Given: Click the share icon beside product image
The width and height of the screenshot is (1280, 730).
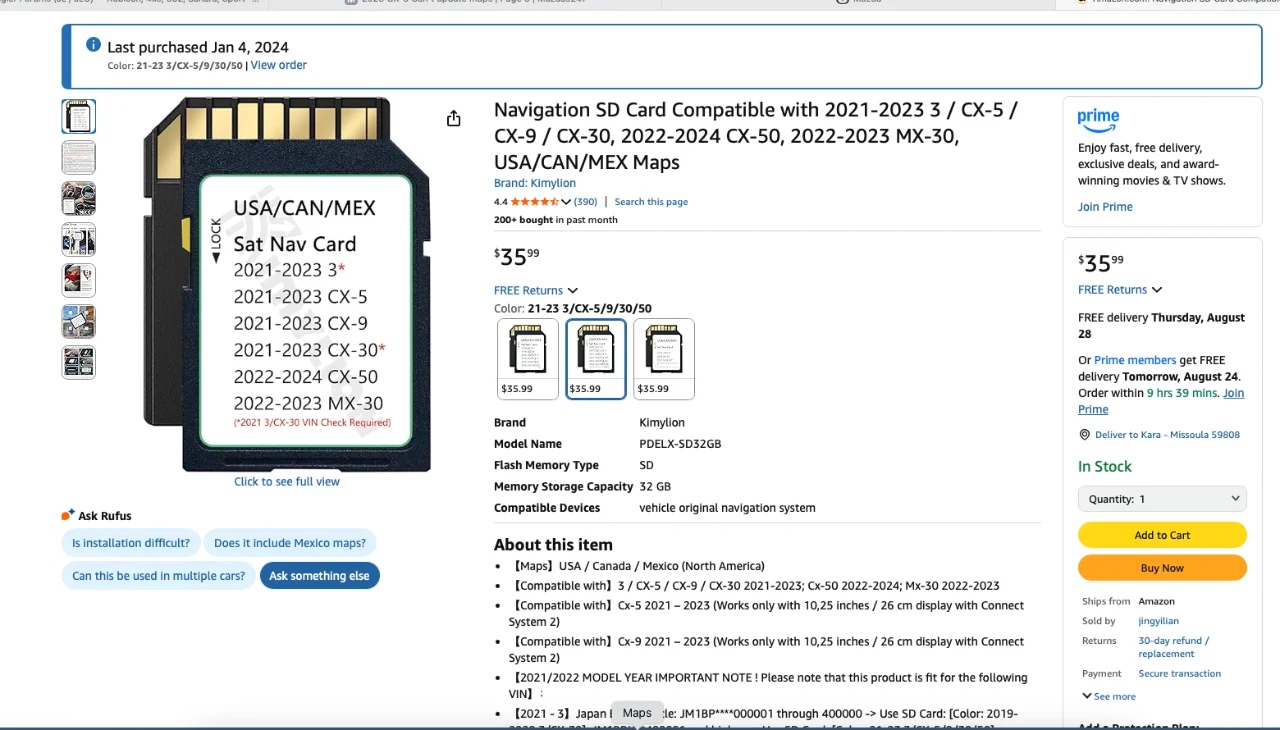Looking at the screenshot, I should [x=453, y=119].
